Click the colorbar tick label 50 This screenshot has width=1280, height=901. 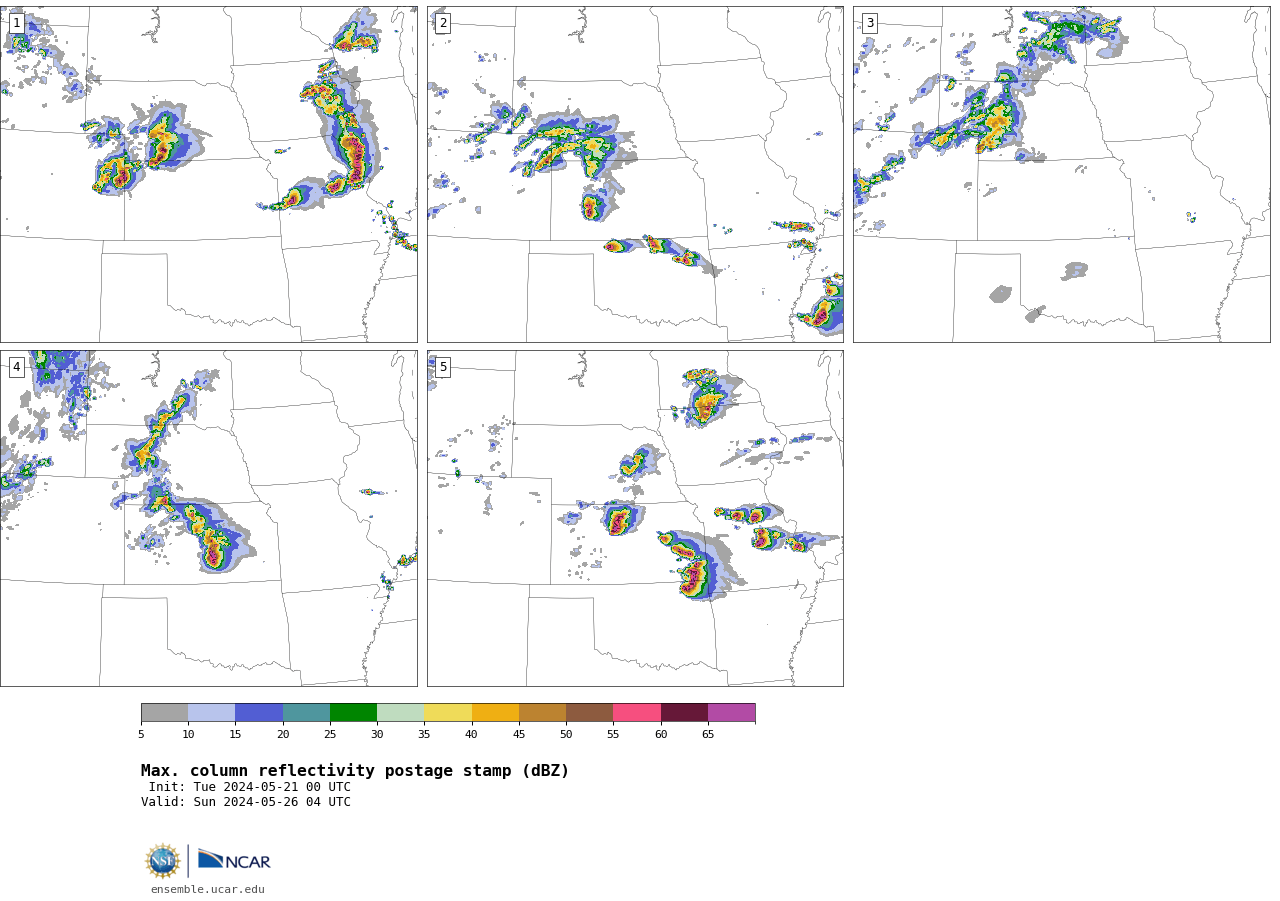click(566, 735)
